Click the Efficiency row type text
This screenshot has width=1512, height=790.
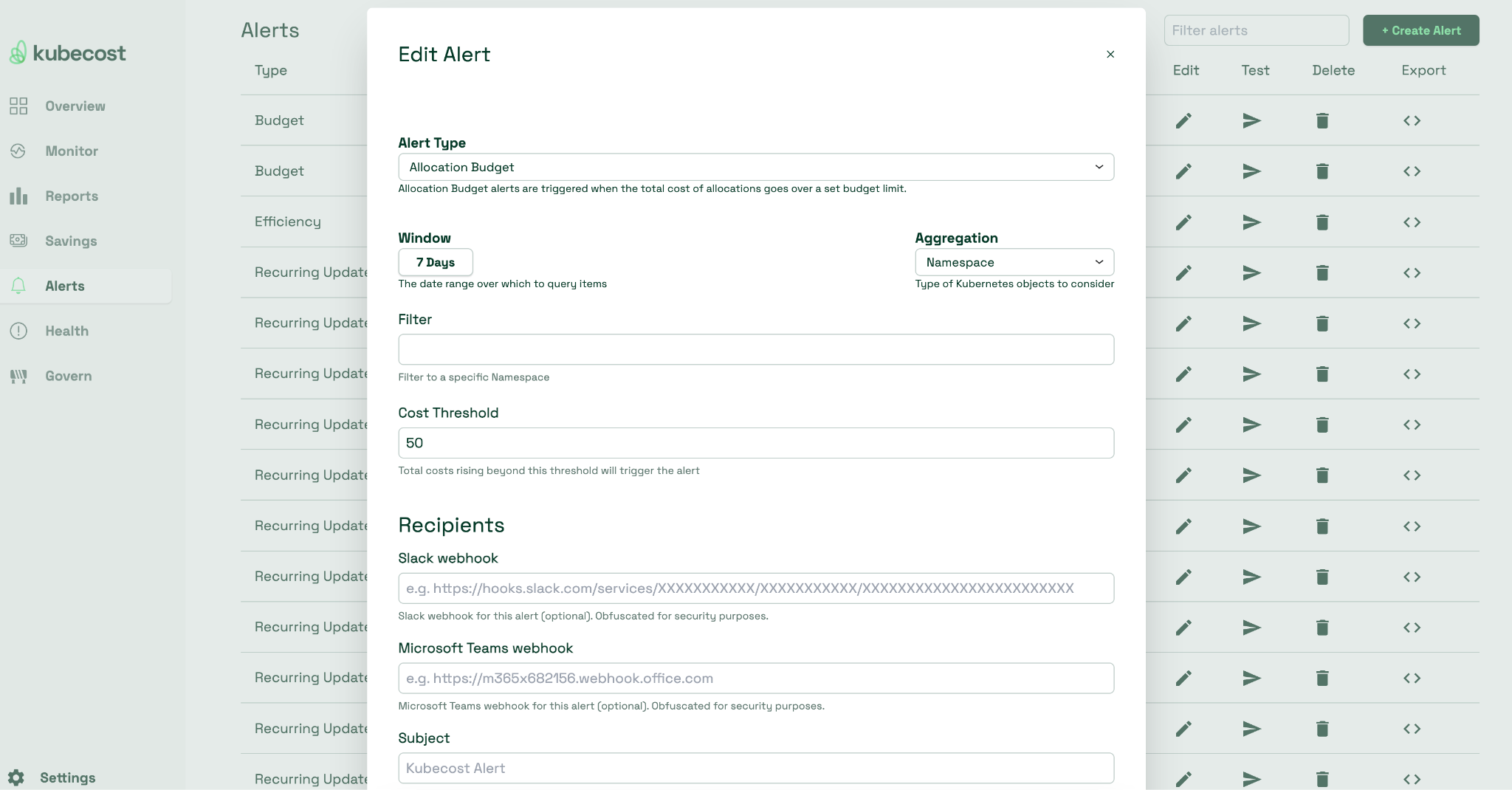(288, 221)
